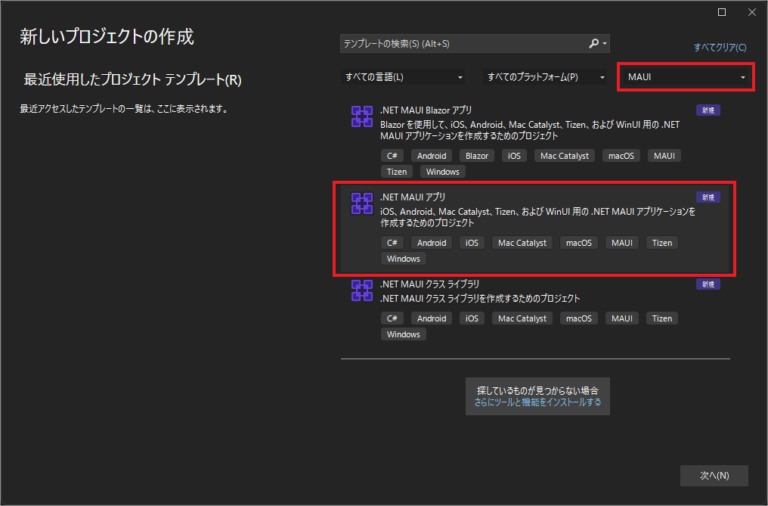
Task: Open the すべての言語 language dropdown
Action: tap(404, 77)
